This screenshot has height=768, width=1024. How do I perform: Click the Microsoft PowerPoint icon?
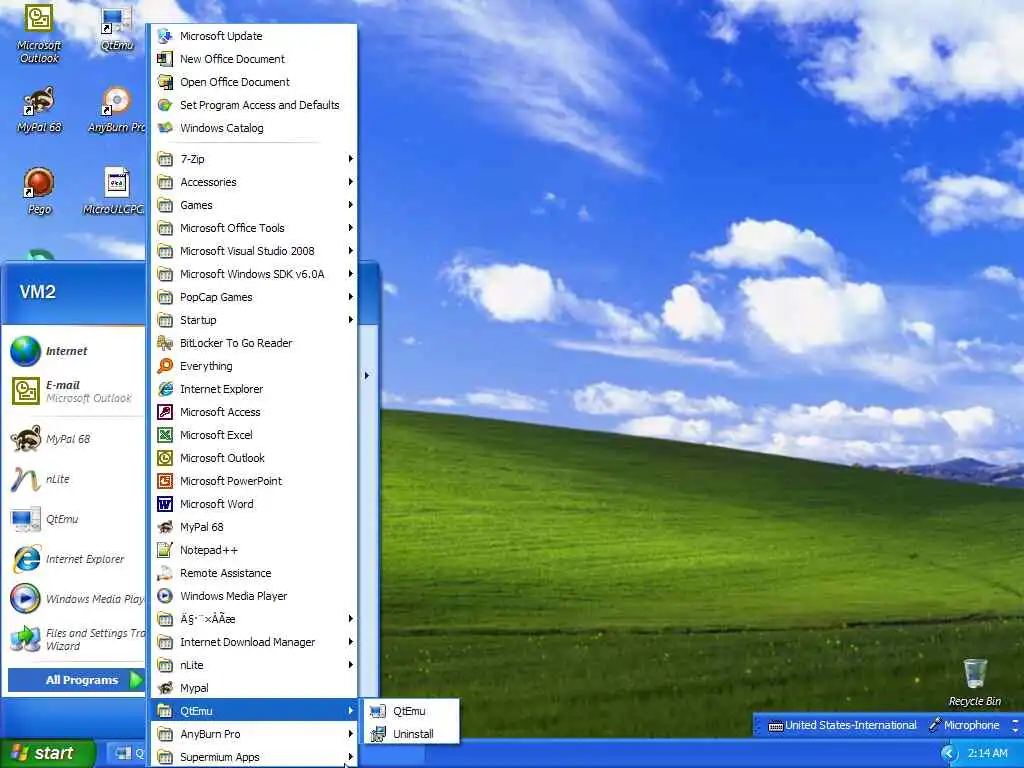165,481
